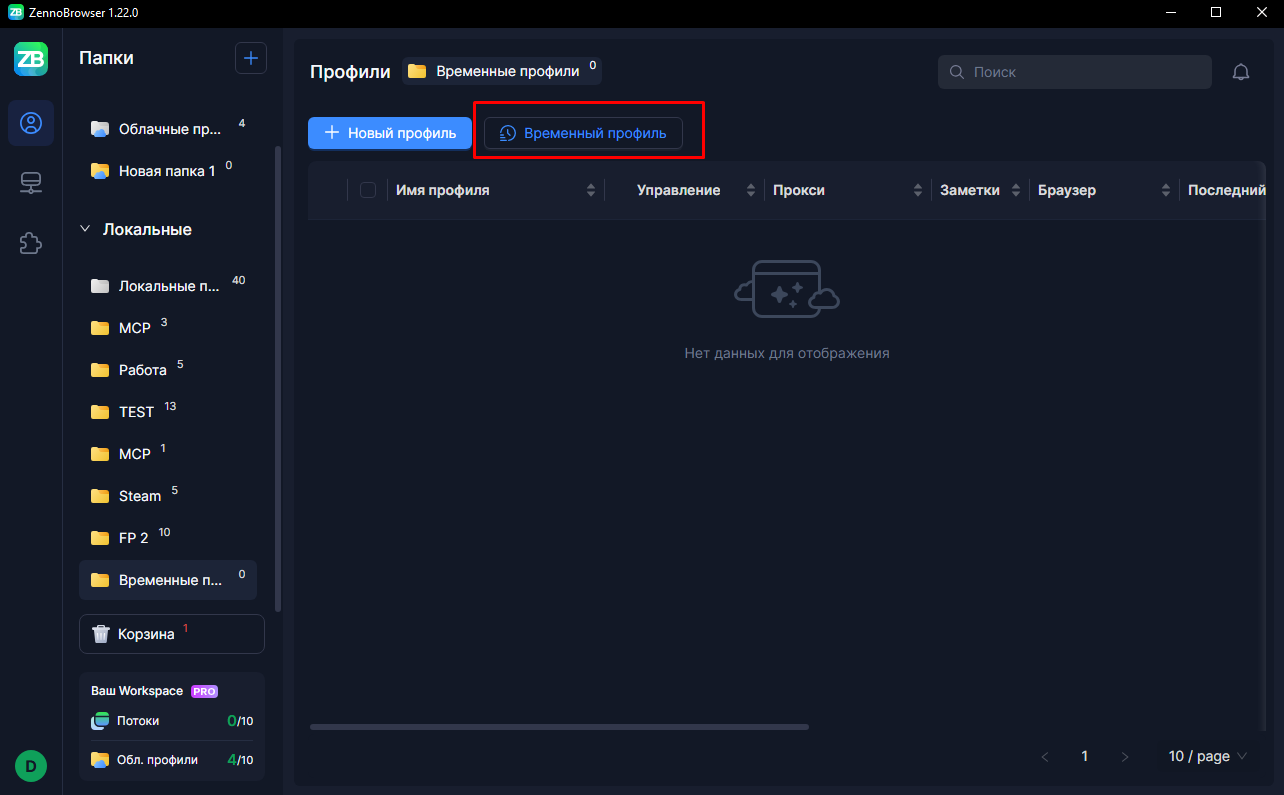Go to previous page arrow

[1045, 757]
